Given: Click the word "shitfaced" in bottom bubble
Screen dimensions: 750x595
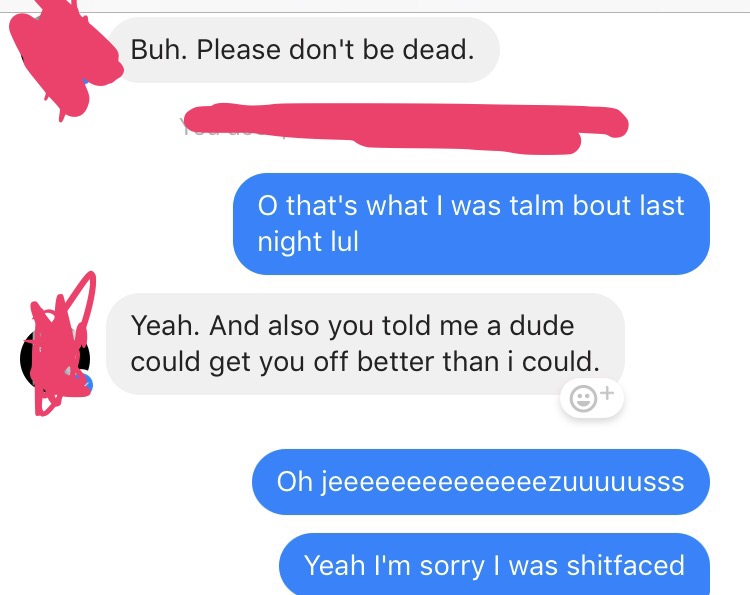Looking at the screenshot, I should 626,565.
